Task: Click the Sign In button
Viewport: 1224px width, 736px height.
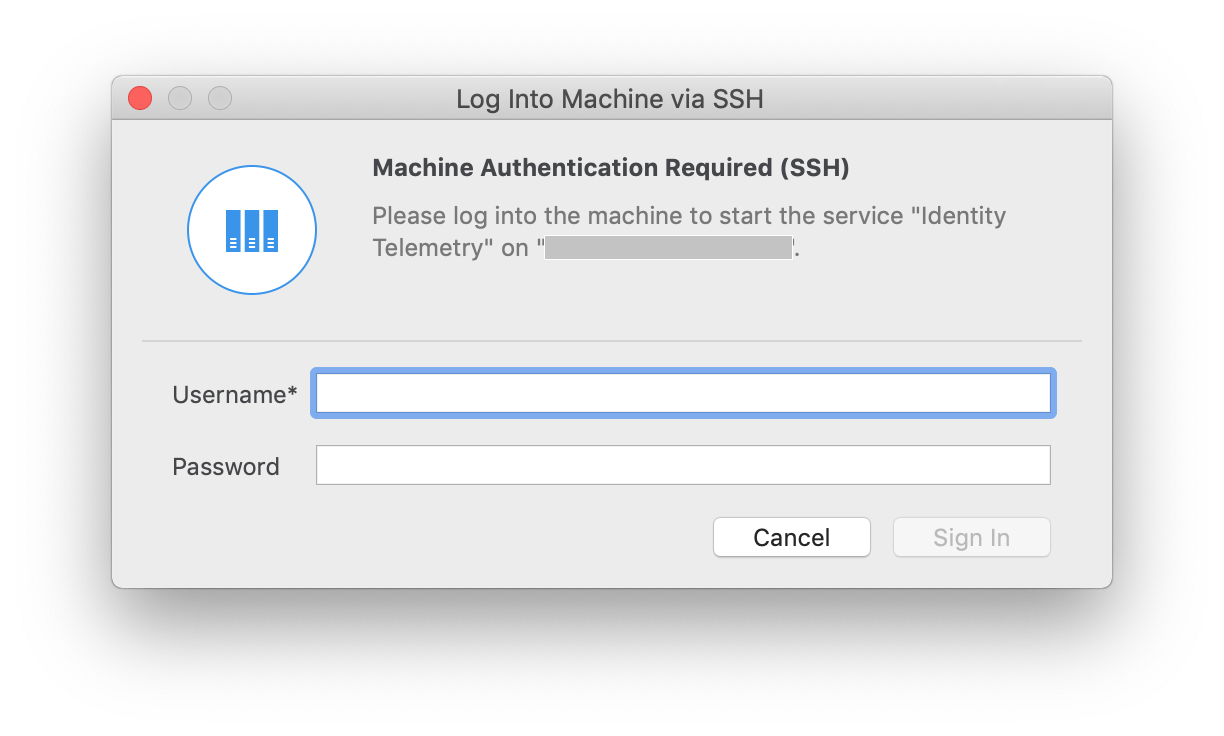Action: click(971, 537)
